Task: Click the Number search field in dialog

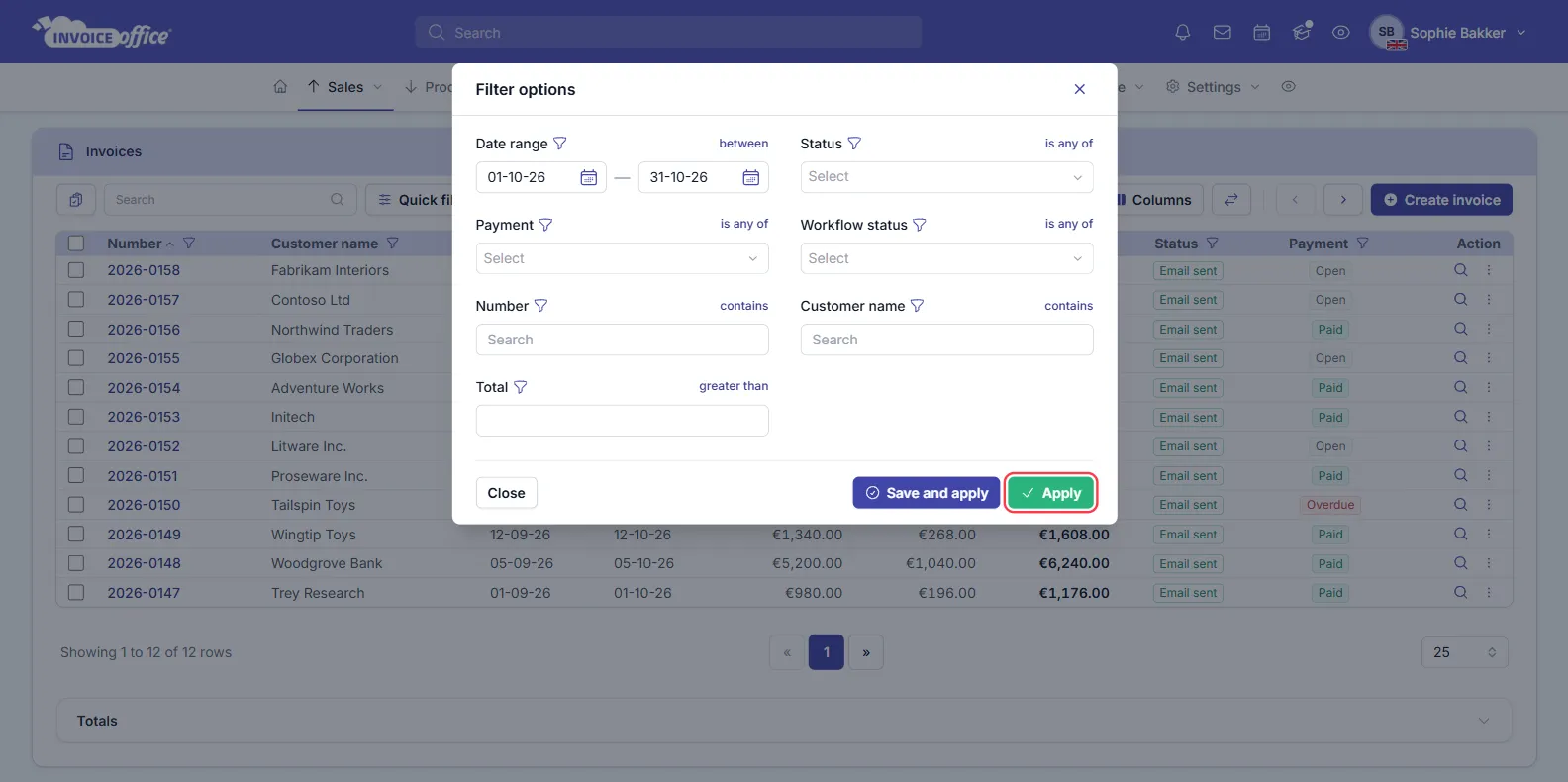Action: click(x=622, y=340)
